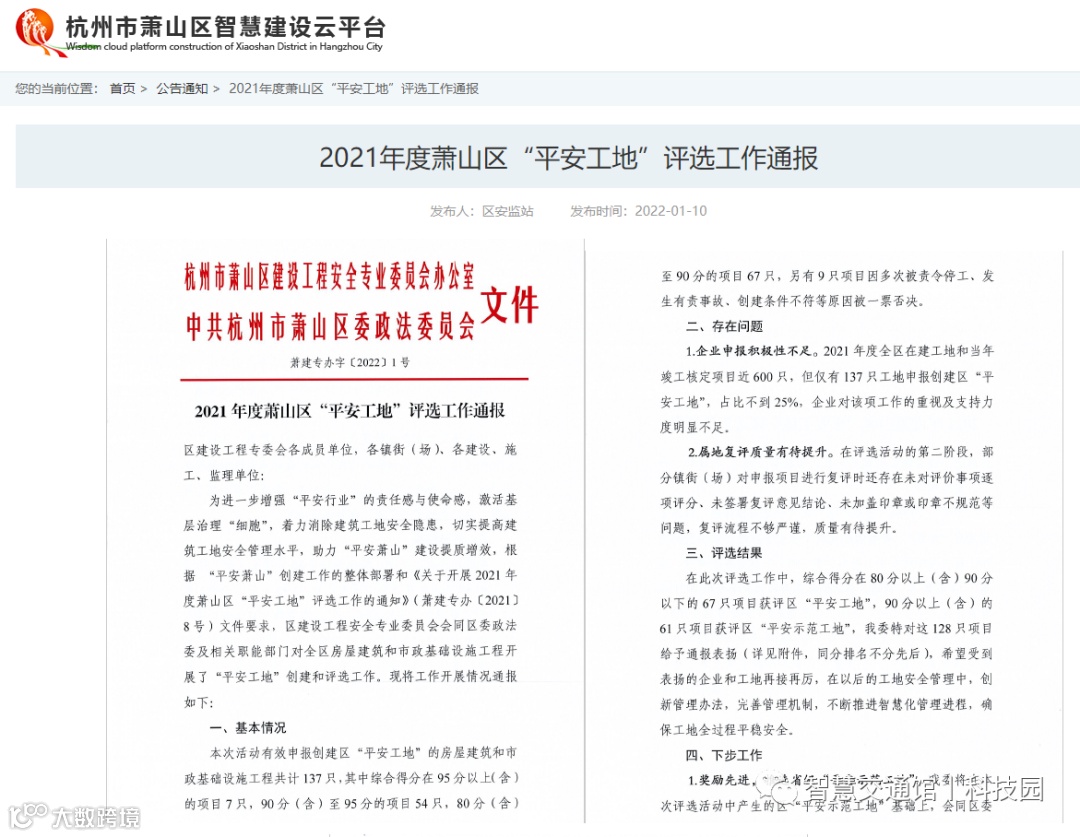Viewport: 1080px width, 837px height.
Task: Click the site title 杭州市萧山区智慧建设云平台
Action: [225, 27]
